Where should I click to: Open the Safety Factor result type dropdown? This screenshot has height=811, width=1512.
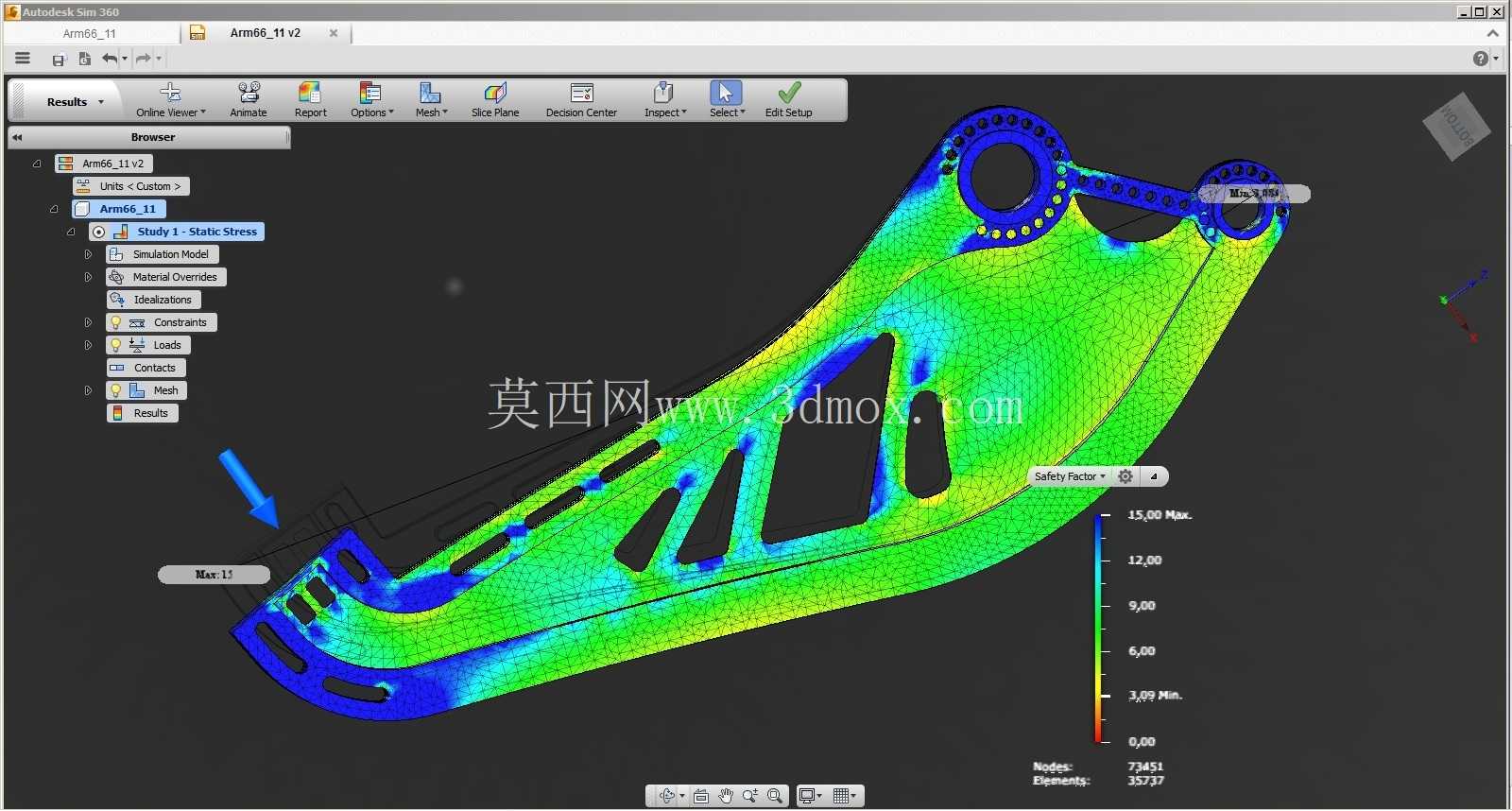click(1069, 476)
